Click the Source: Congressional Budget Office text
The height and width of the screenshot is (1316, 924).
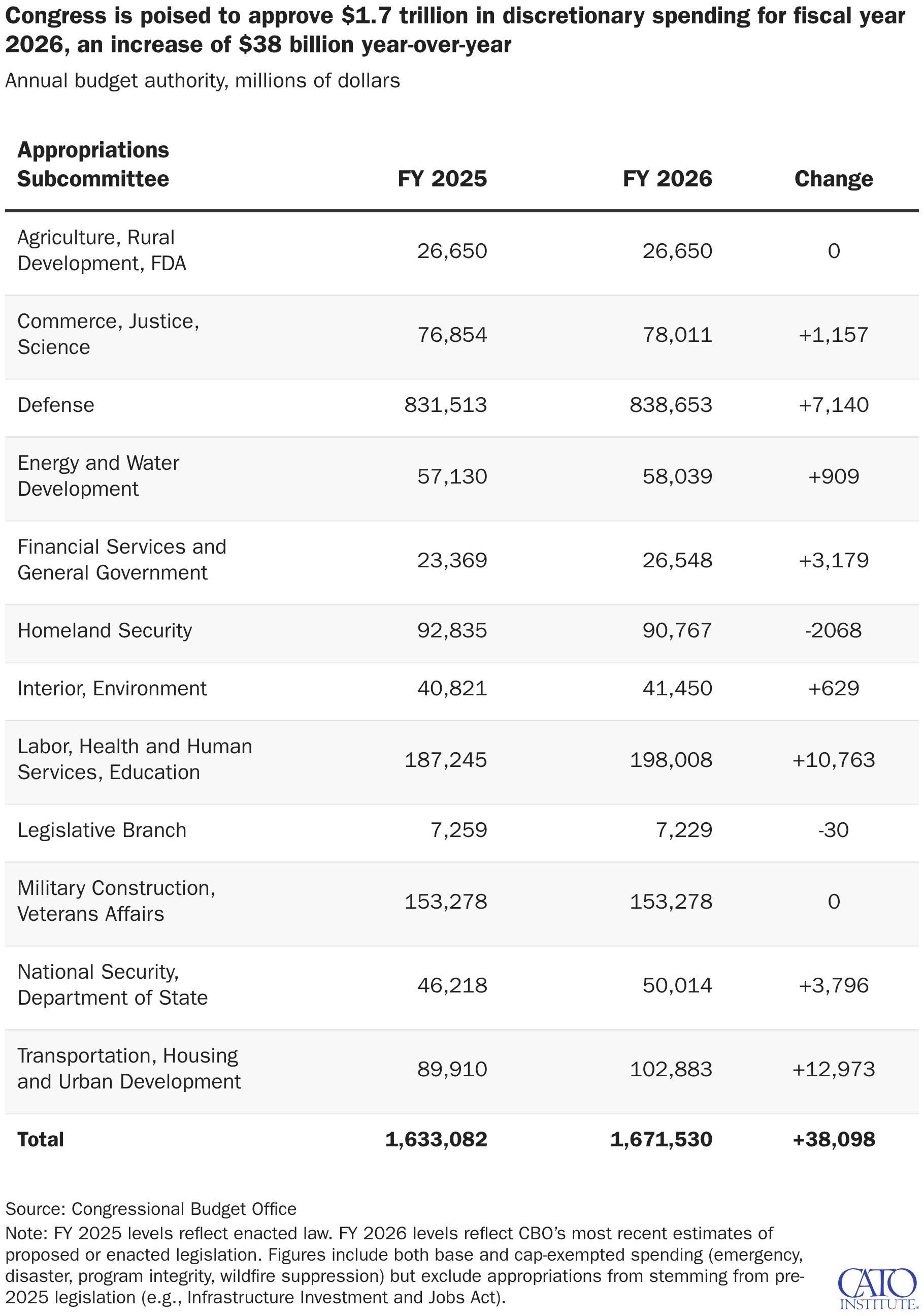click(x=151, y=1209)
